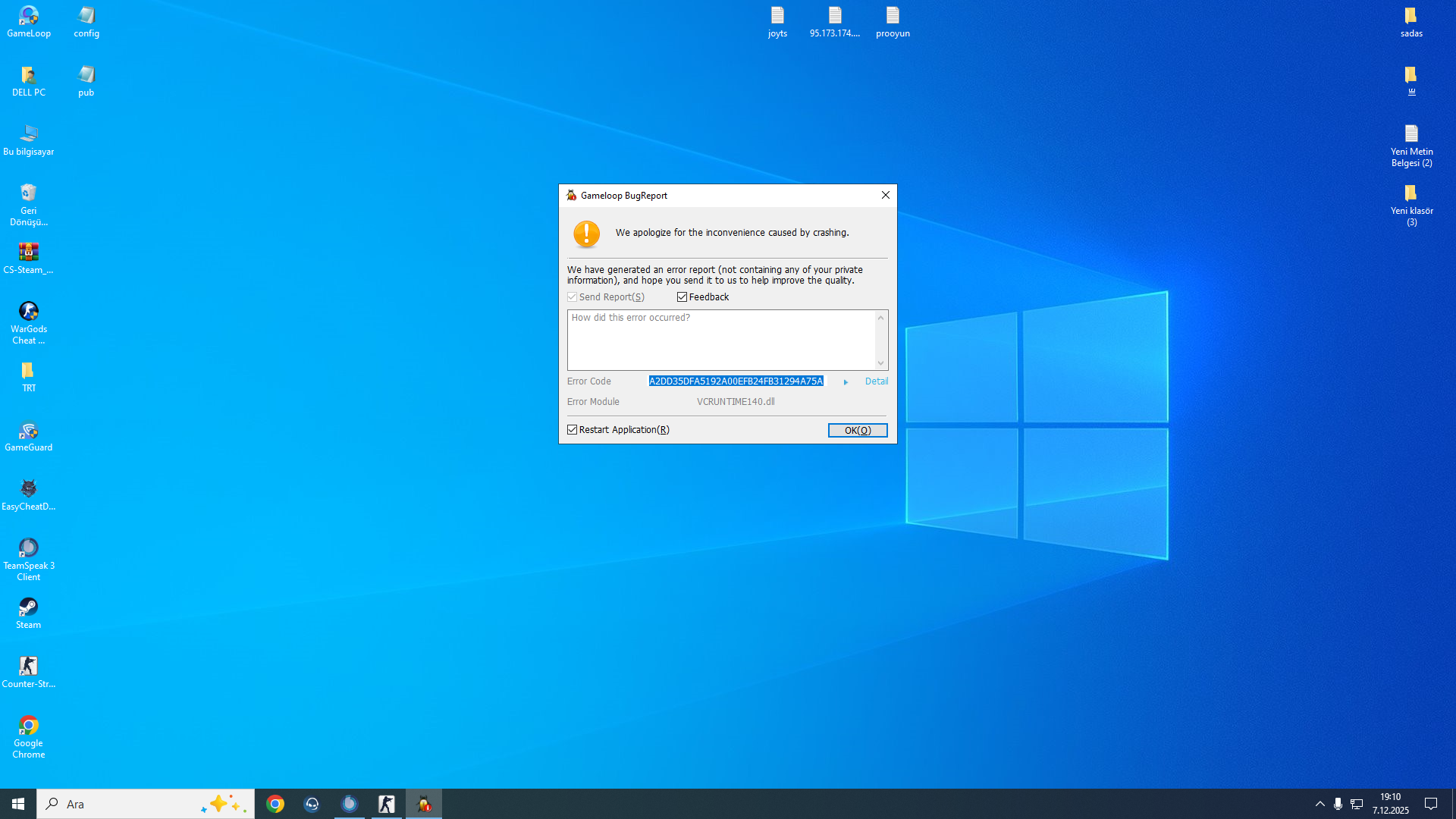Image resolution: width=1456 pixels, height=819 pixels.
Task: Click feedback box scroll up arrow
Action: pos(881,318)
